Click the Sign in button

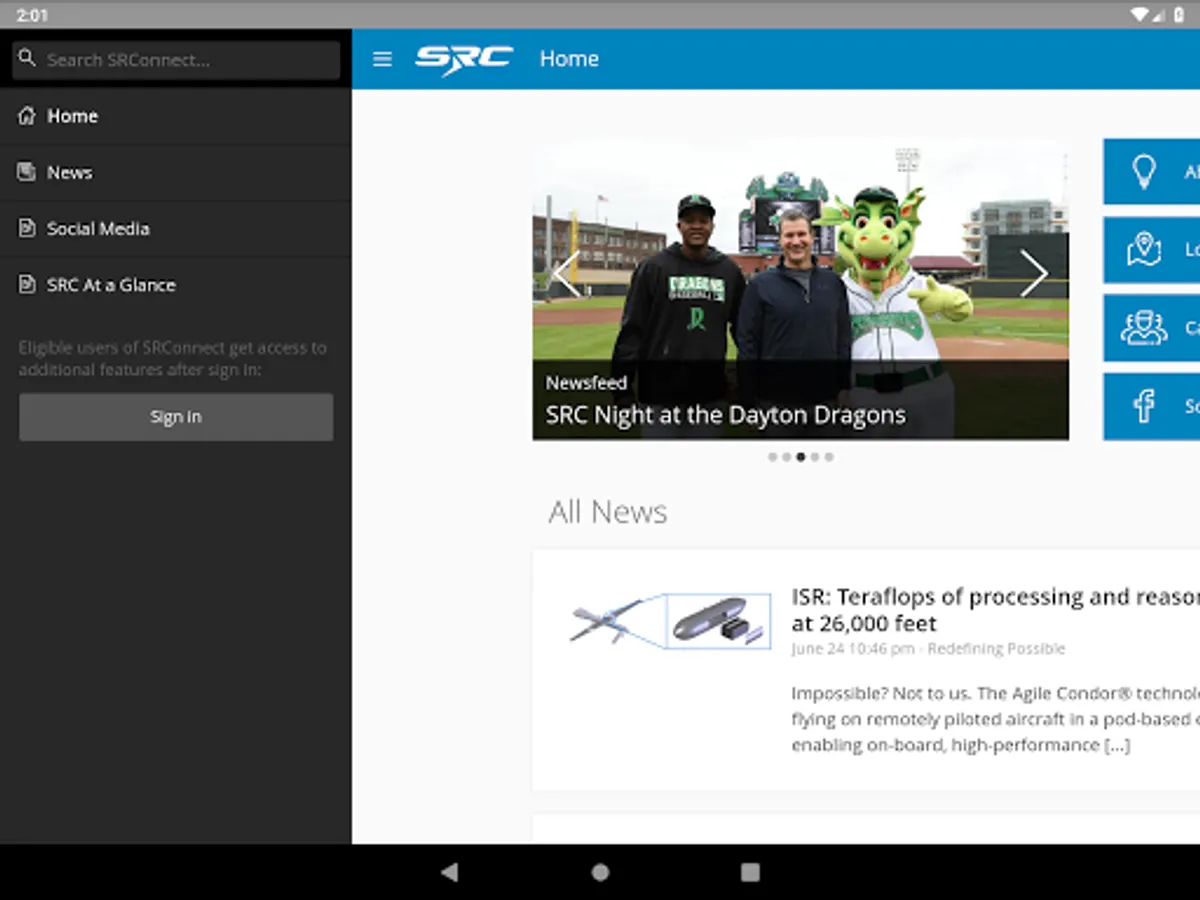(176, 417)
